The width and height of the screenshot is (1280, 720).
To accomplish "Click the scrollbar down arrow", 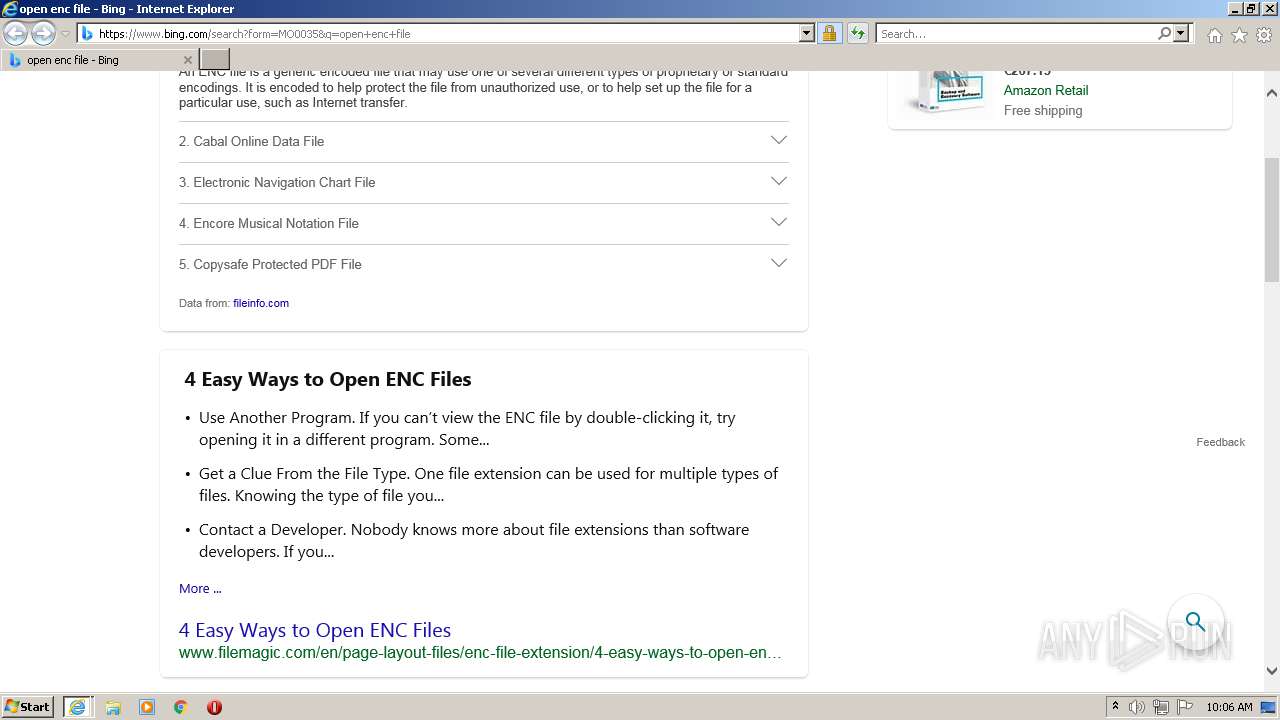I will point(1272,671).
